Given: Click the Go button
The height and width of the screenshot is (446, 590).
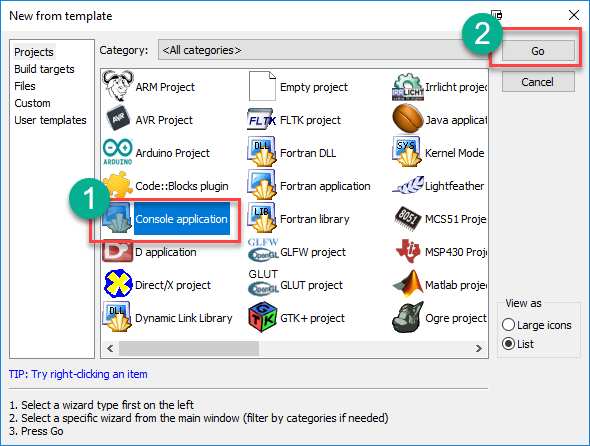Looking at the screenshot, I should click(x=538, y=51).
